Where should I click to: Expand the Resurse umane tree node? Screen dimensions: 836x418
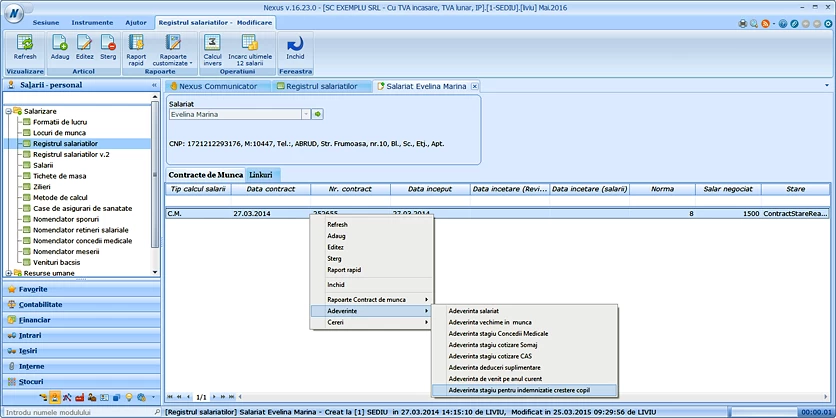(x=9, y=273)
